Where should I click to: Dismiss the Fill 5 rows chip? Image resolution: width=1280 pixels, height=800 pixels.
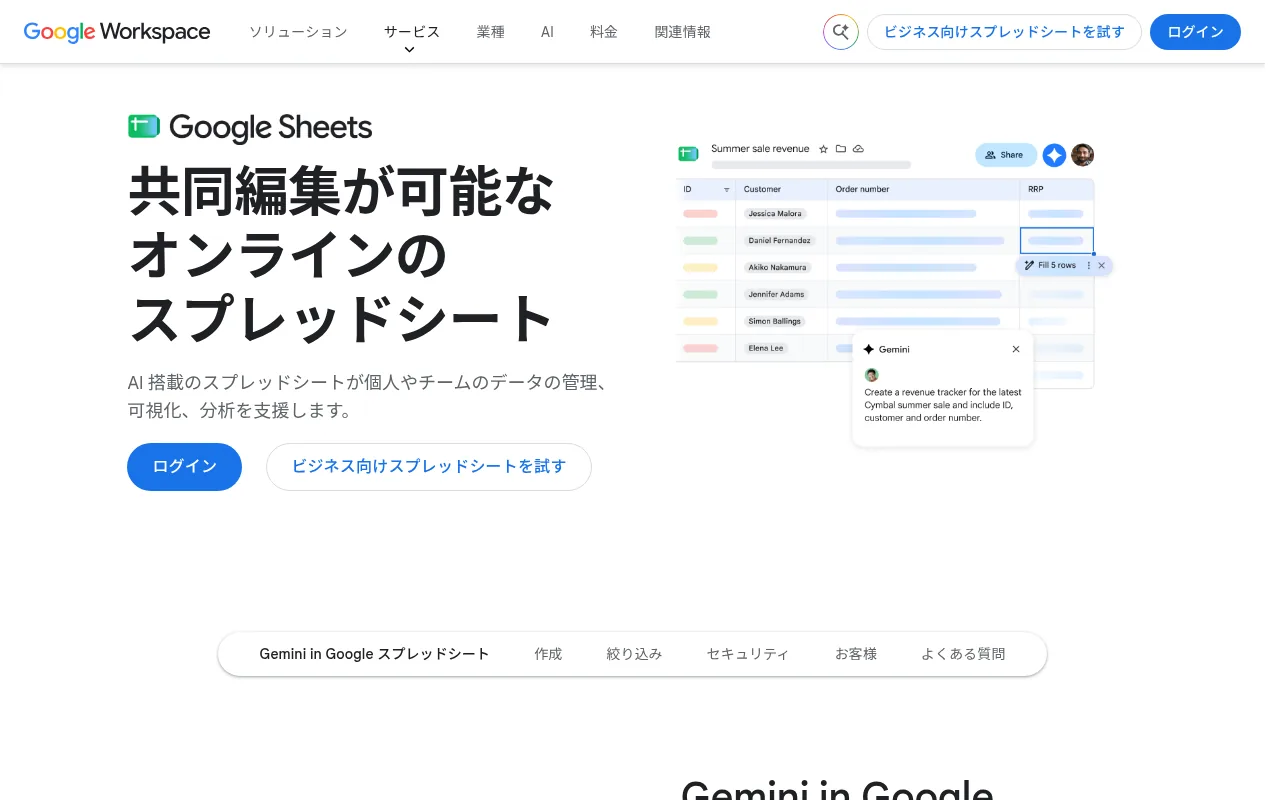(1102, 265)
